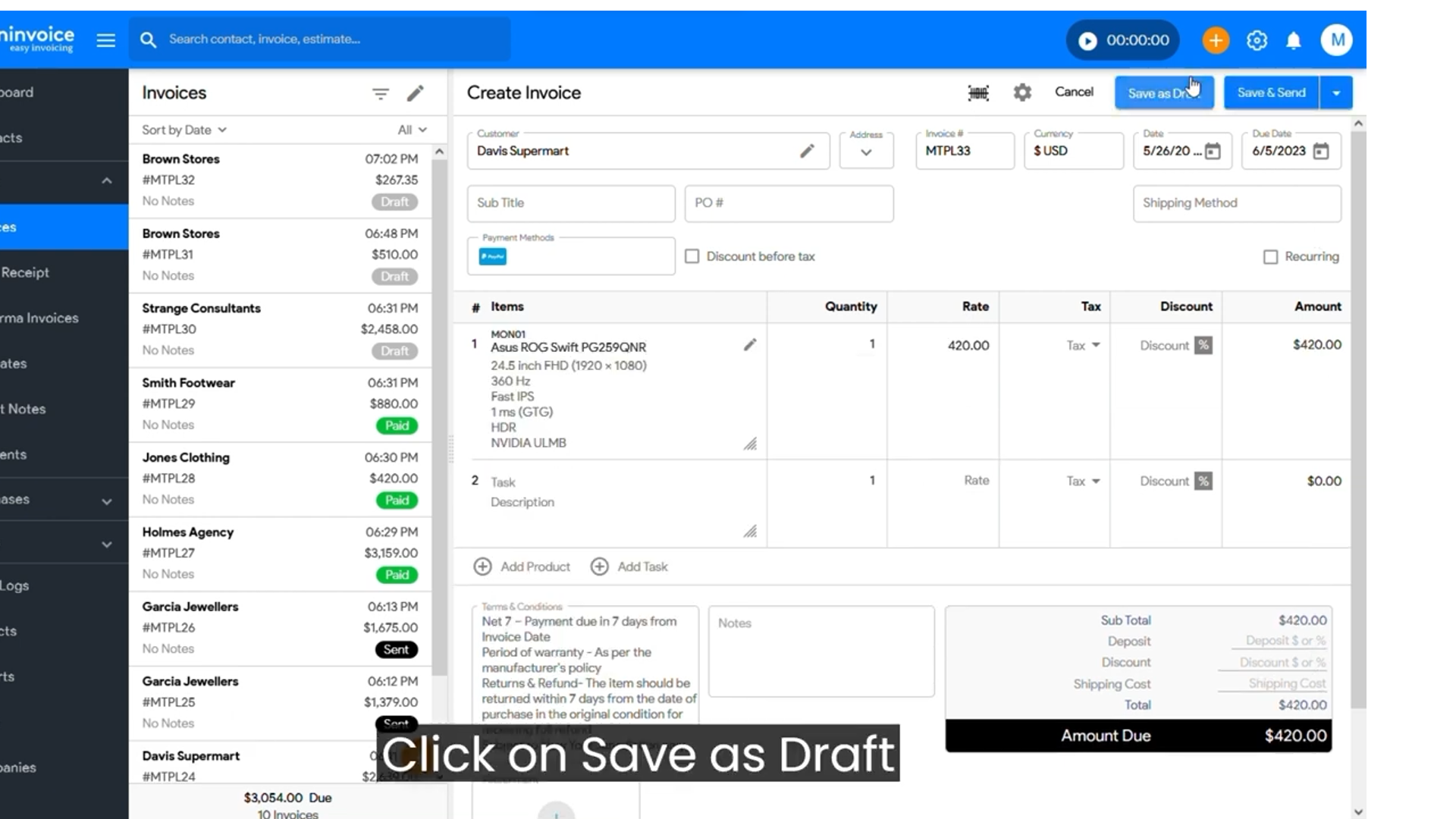The image size is (1456, 819).
Task: Click the filter icon in Invoices list
Action: click(380, 93)
